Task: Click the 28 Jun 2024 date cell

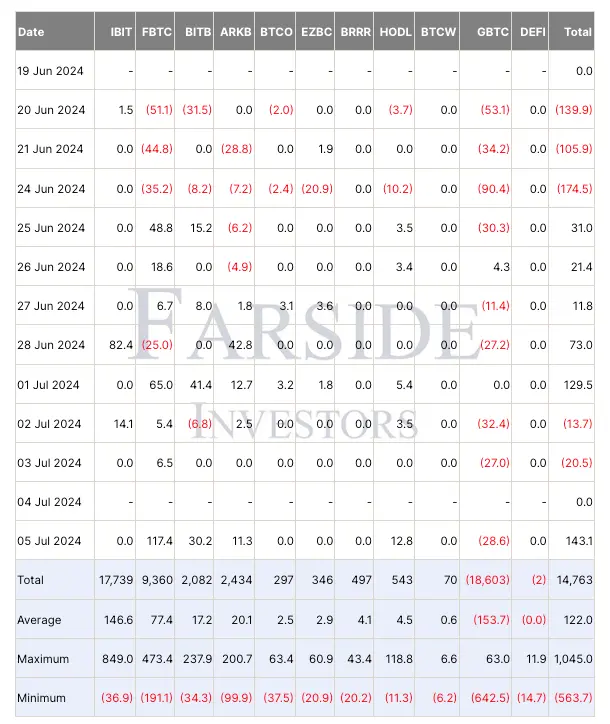Action: tap(50, 345)
